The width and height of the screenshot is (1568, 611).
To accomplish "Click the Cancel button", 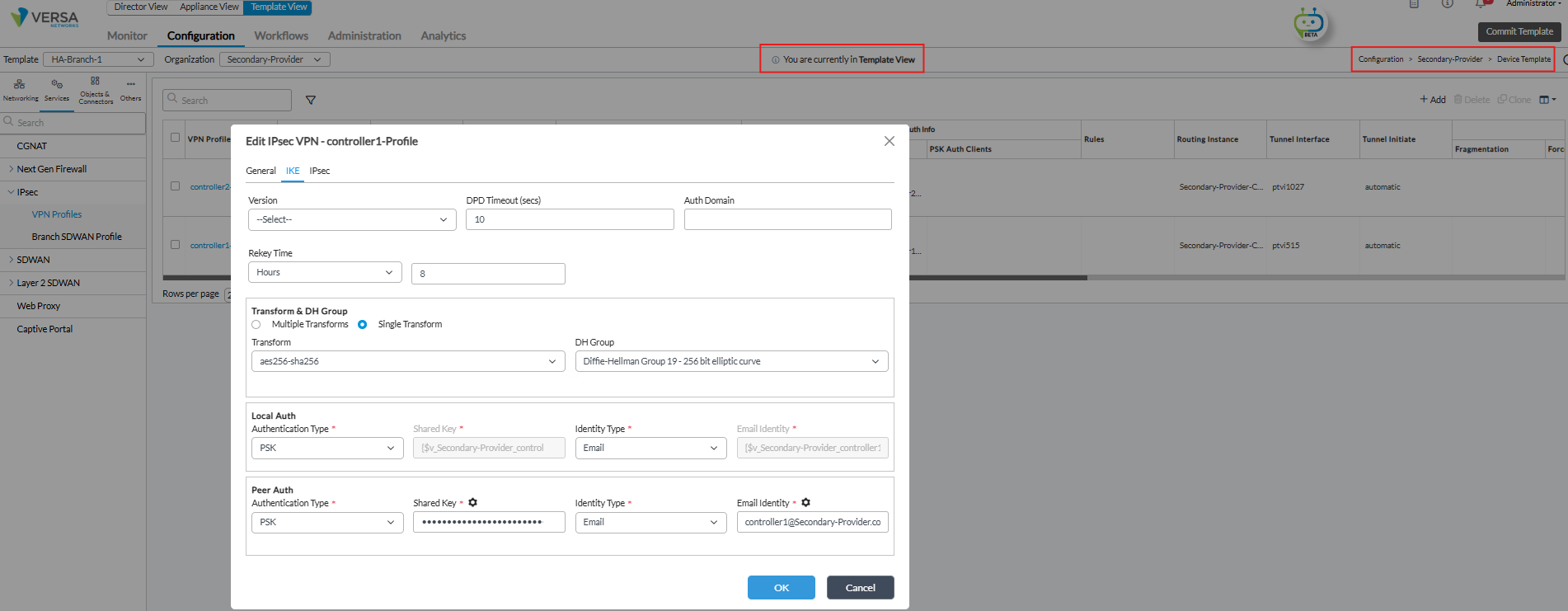I will pyautogui.click(x=861, y=588).
